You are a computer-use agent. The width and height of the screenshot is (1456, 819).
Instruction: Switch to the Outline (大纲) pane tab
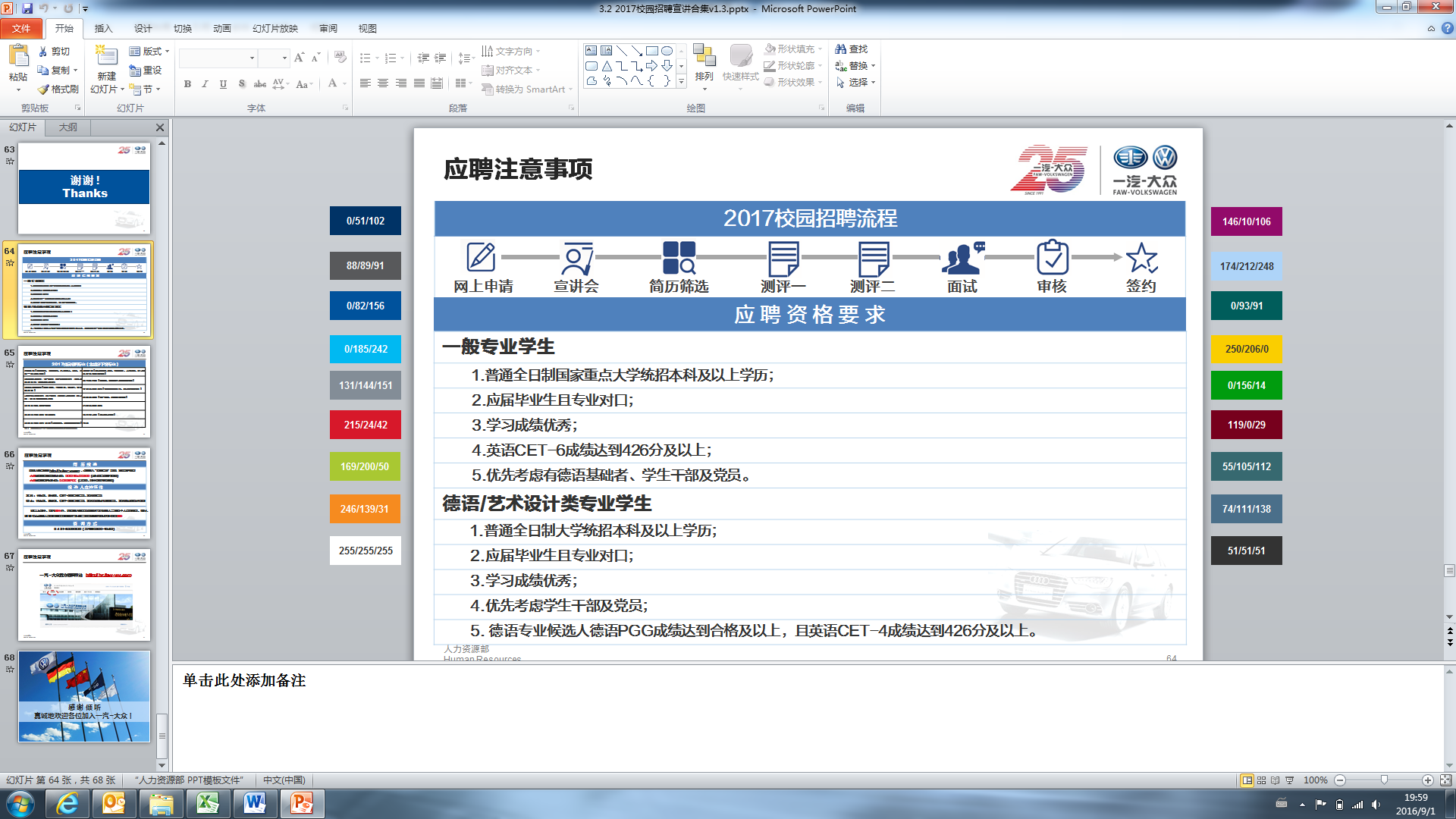click(x=68, y=127)
